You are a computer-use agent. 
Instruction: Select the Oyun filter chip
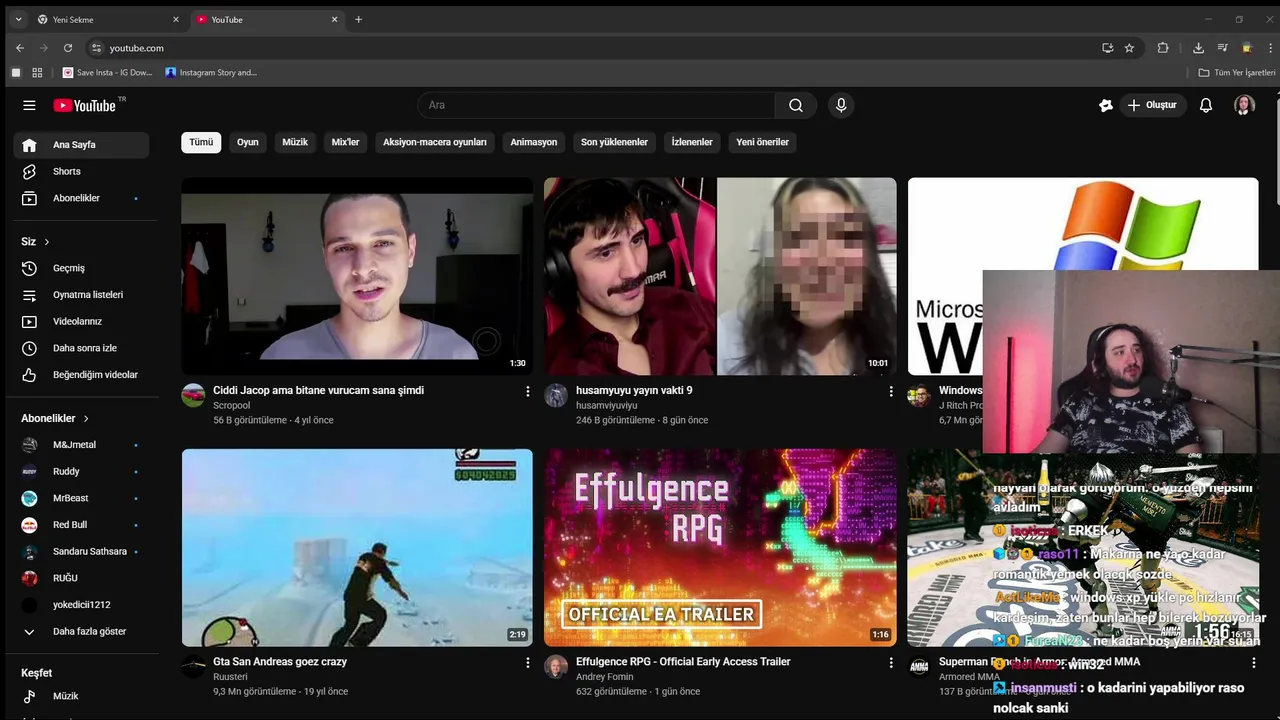tap(248, 142)
